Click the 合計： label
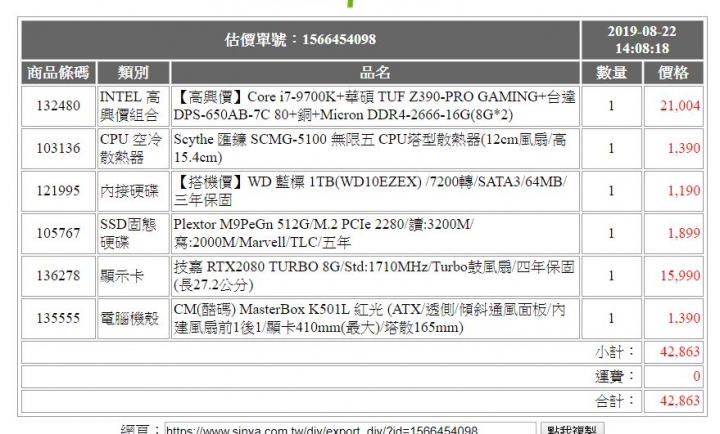The height and width of the screenshot is (434, 720). [615, 400]
